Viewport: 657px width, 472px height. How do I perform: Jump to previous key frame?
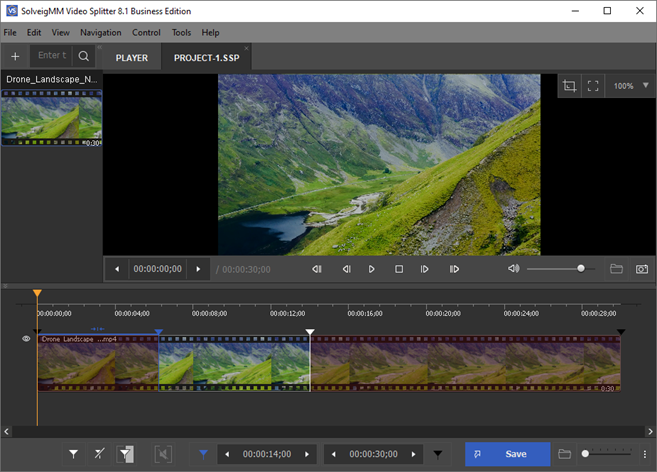click(317, 269)
